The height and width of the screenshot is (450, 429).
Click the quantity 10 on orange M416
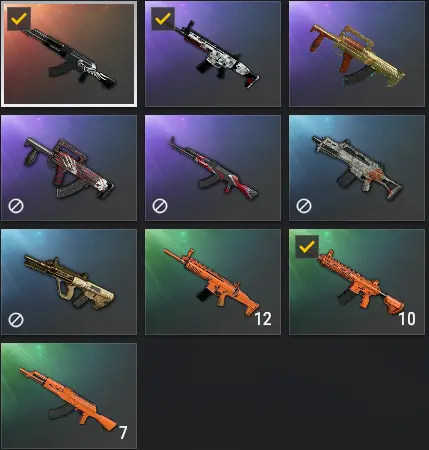407,319
